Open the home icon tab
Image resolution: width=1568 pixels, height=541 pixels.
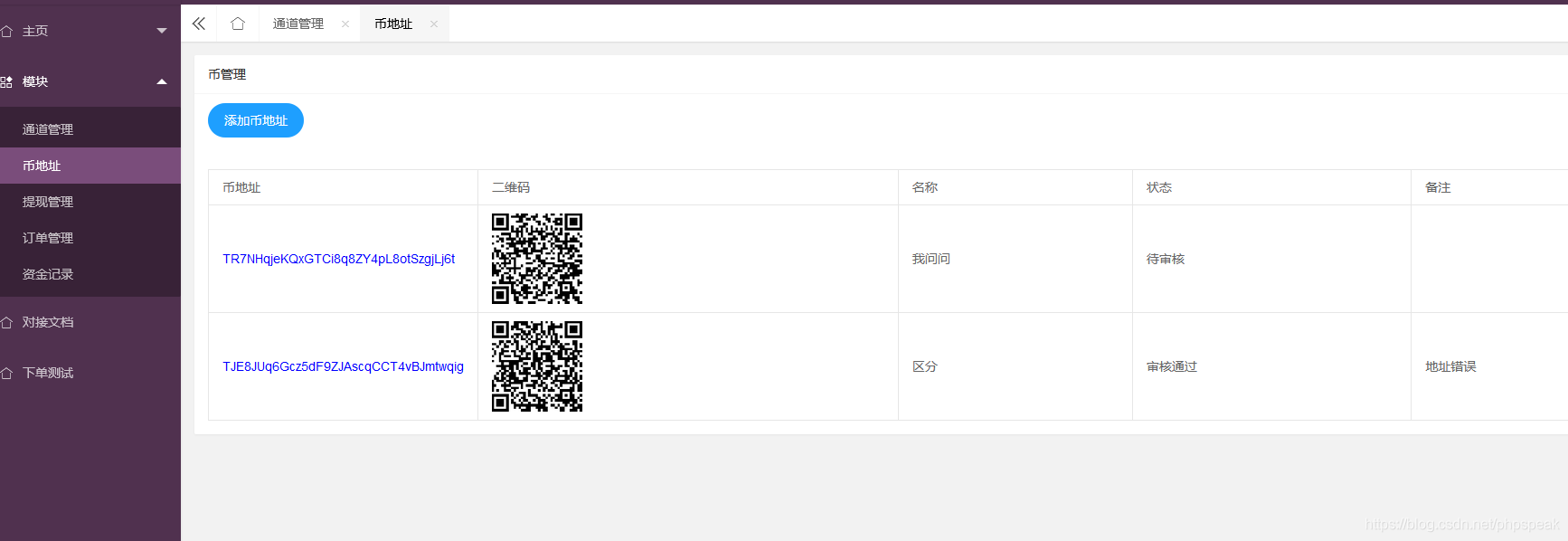click(238, 24)
